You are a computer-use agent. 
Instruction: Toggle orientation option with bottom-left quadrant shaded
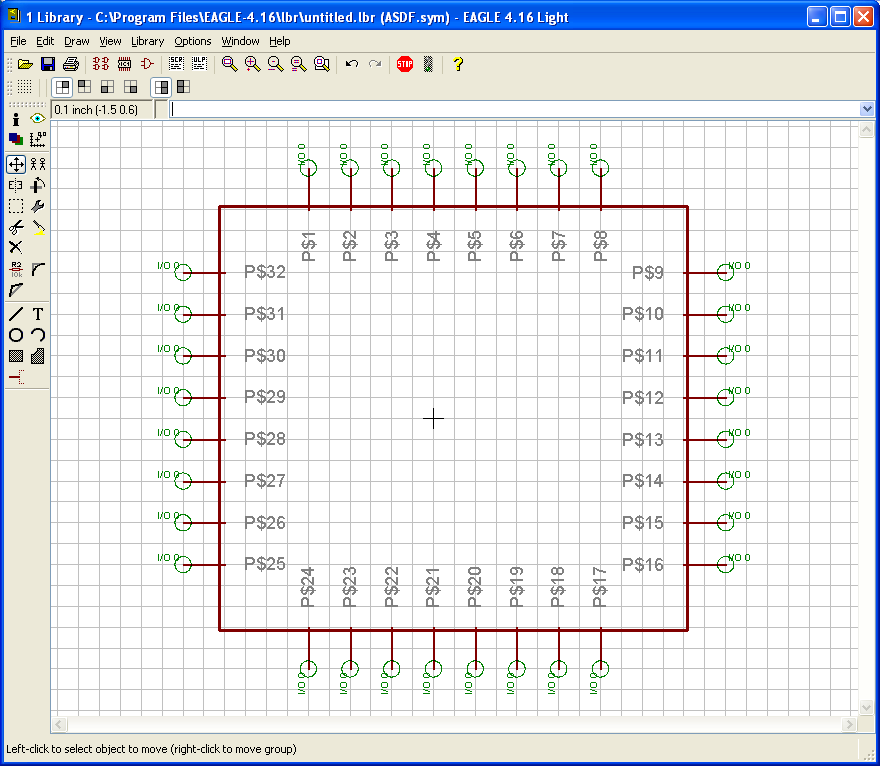[x=107, y=87]
